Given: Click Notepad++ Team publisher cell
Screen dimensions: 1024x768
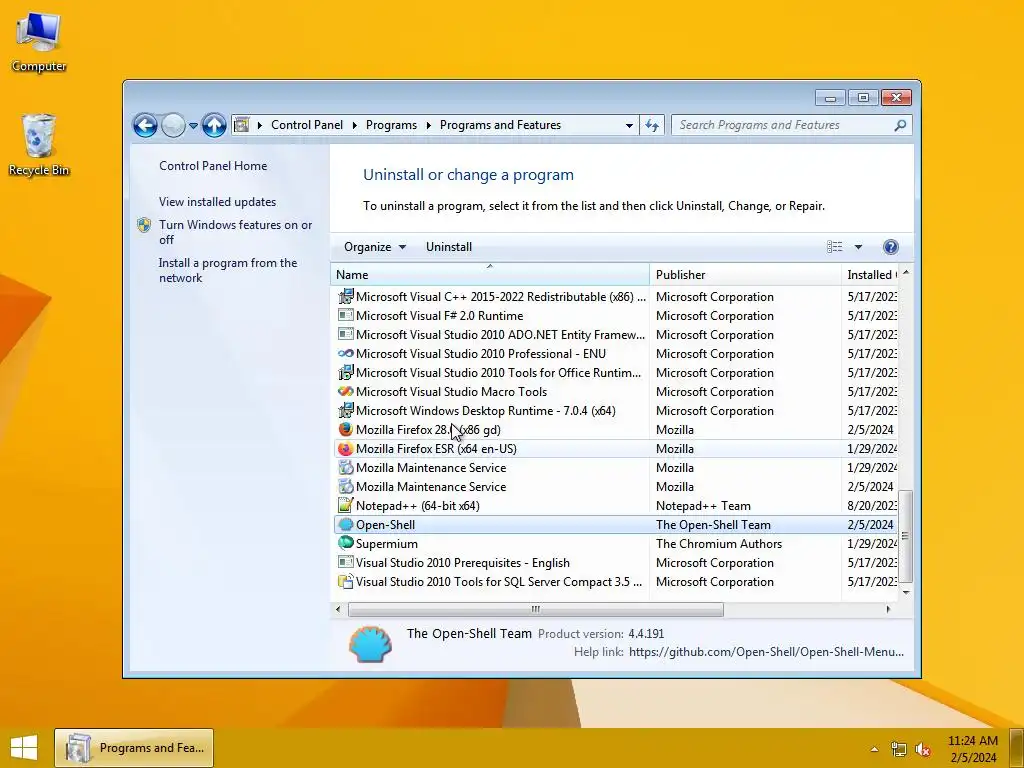Looking at the screenshot, I should coord(703,505).
